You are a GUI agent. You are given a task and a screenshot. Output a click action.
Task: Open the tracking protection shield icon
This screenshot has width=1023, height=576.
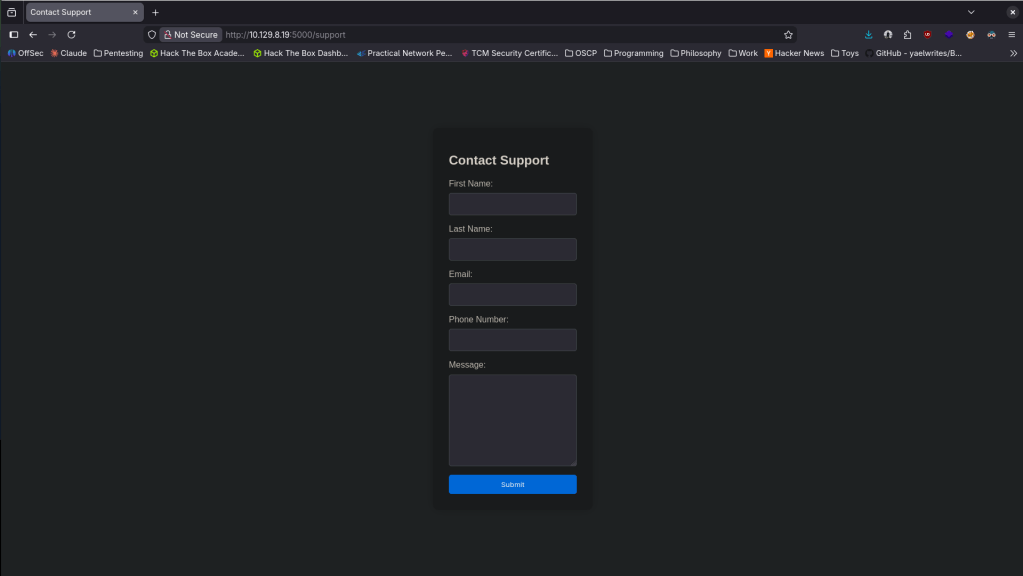click(x=152, y=34)
